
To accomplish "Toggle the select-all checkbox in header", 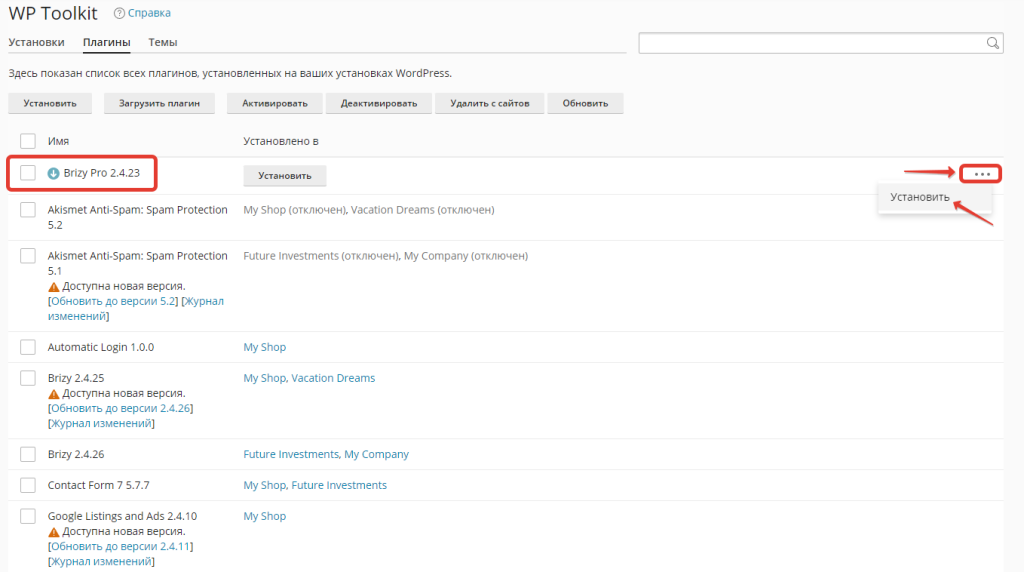I will click(27, 141).
